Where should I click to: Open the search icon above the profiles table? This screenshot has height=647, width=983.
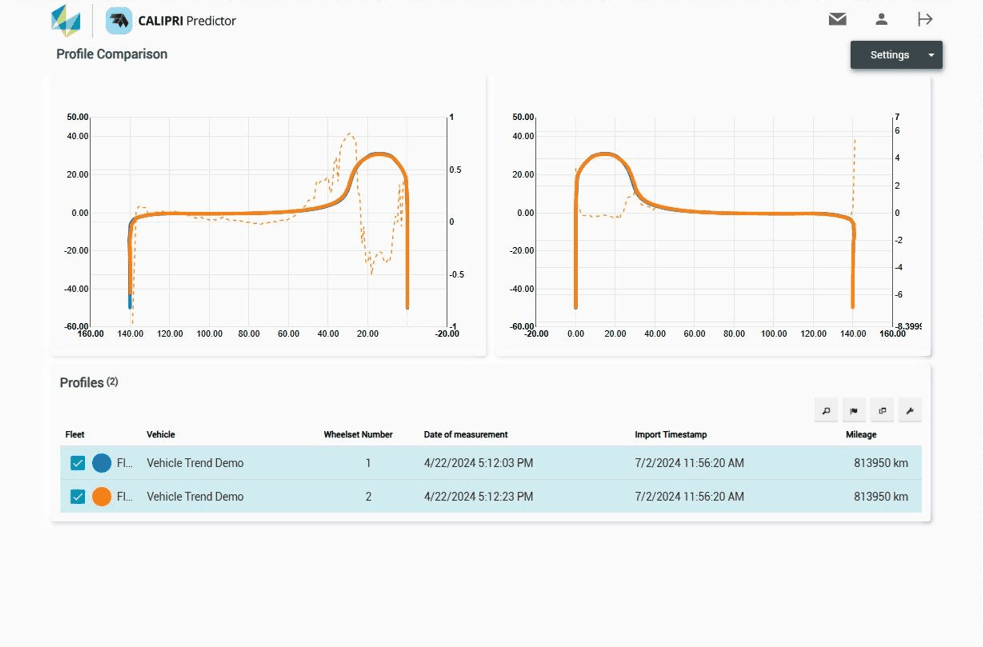click(825, 410)
